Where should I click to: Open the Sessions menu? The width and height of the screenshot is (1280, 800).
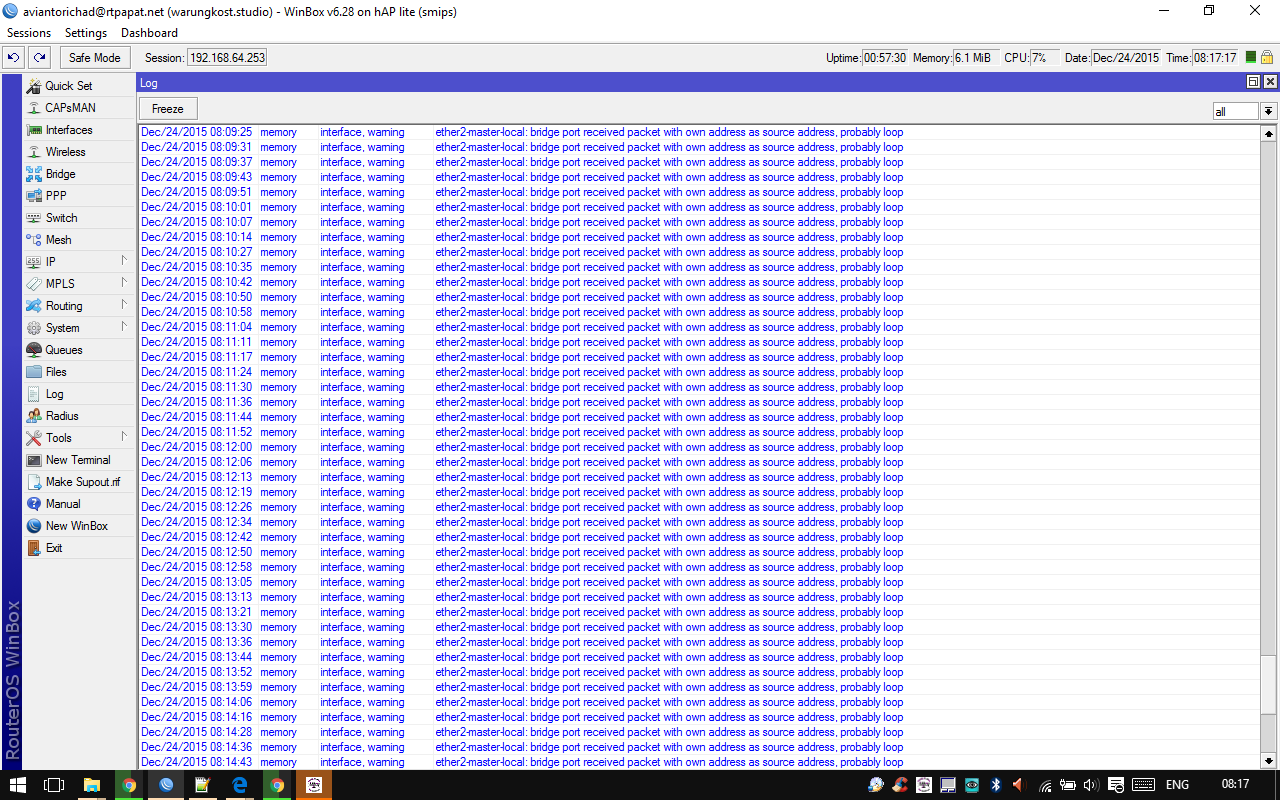[x=28, y=32]
